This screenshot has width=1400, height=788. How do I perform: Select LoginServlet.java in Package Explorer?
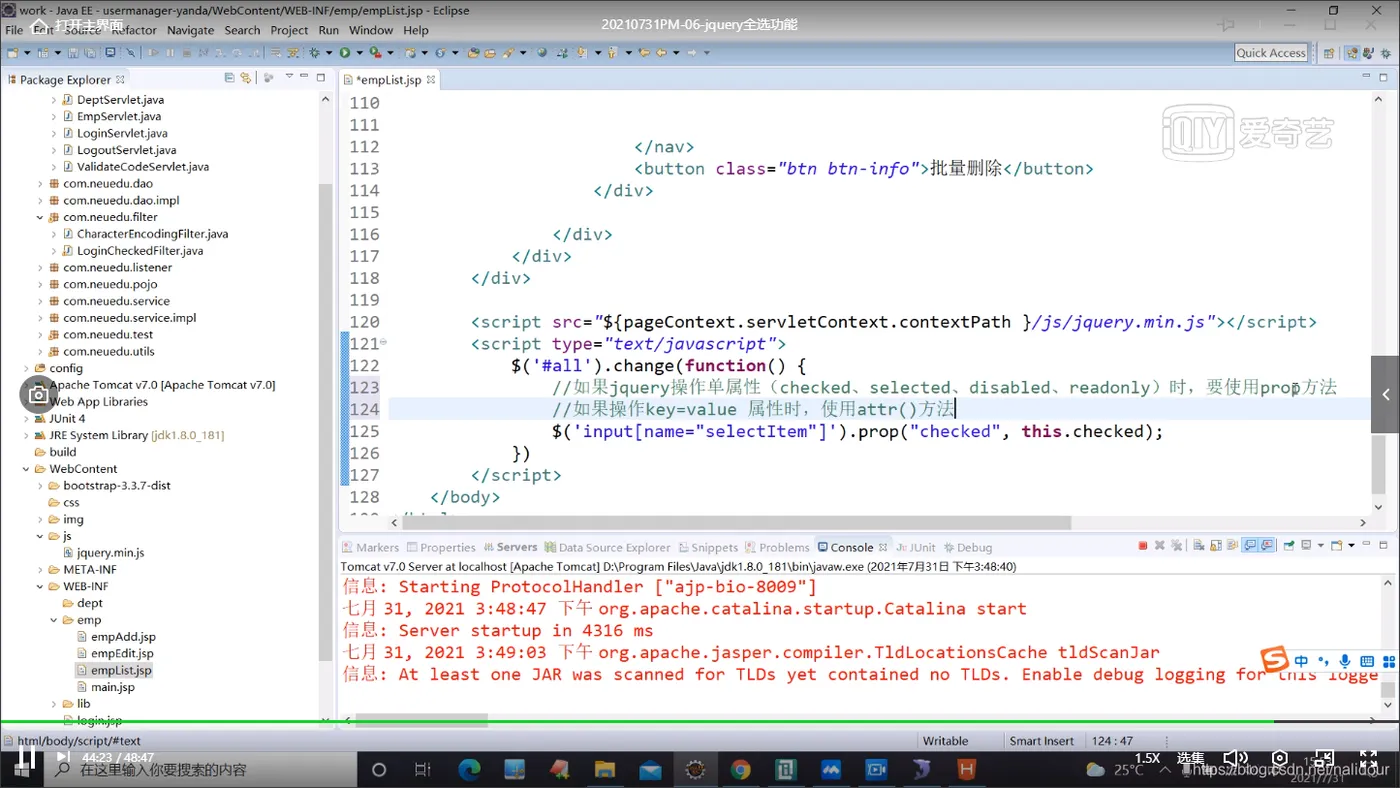click(122, 133)
